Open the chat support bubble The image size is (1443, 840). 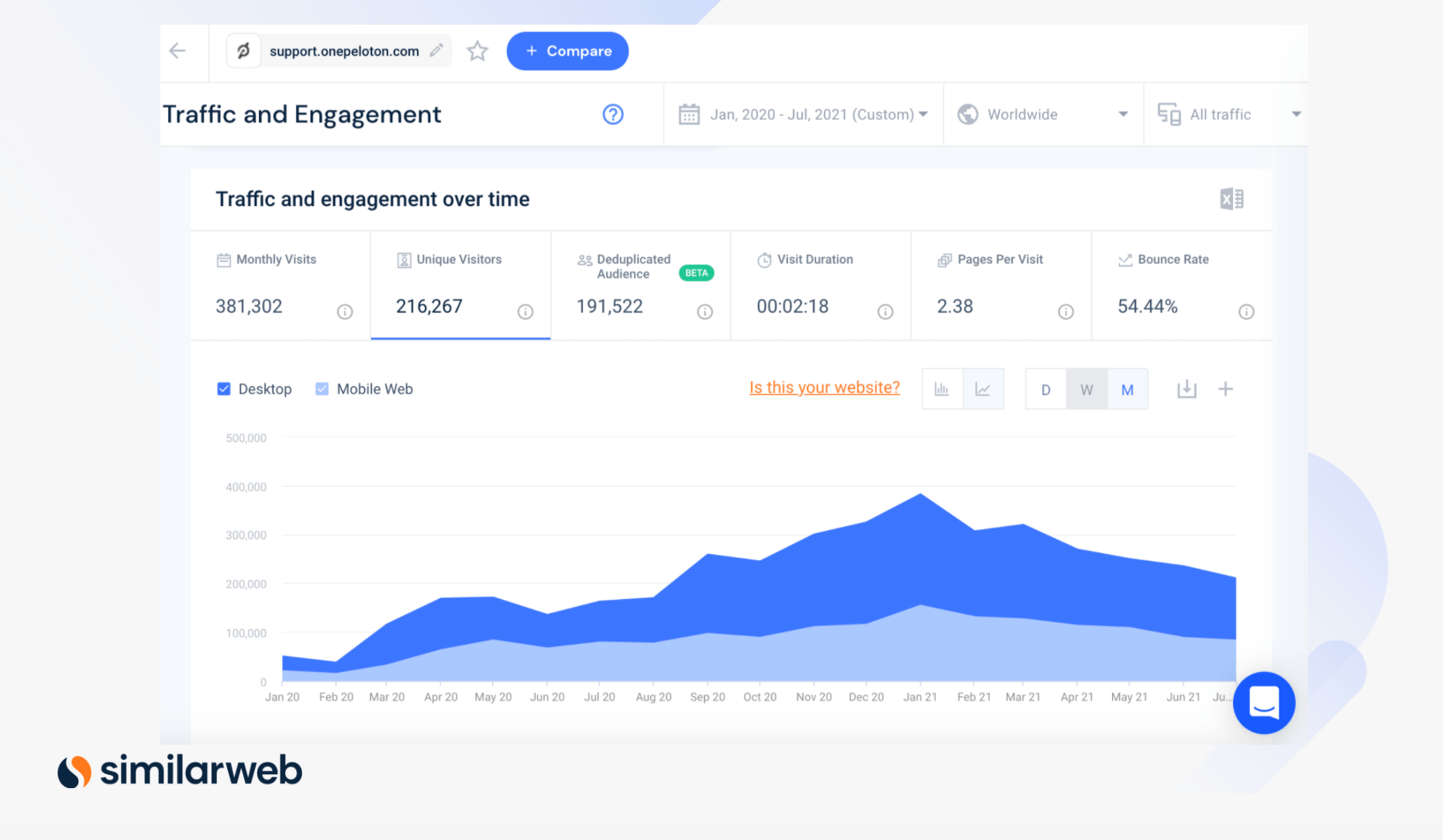1264,703
